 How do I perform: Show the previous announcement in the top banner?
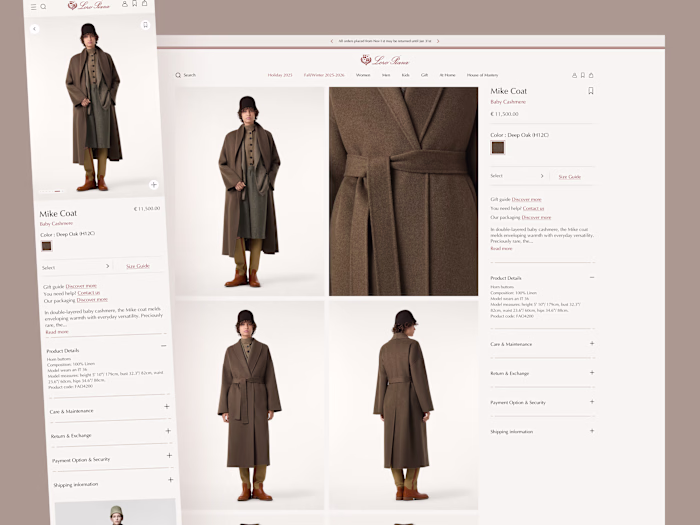(332, 41)
